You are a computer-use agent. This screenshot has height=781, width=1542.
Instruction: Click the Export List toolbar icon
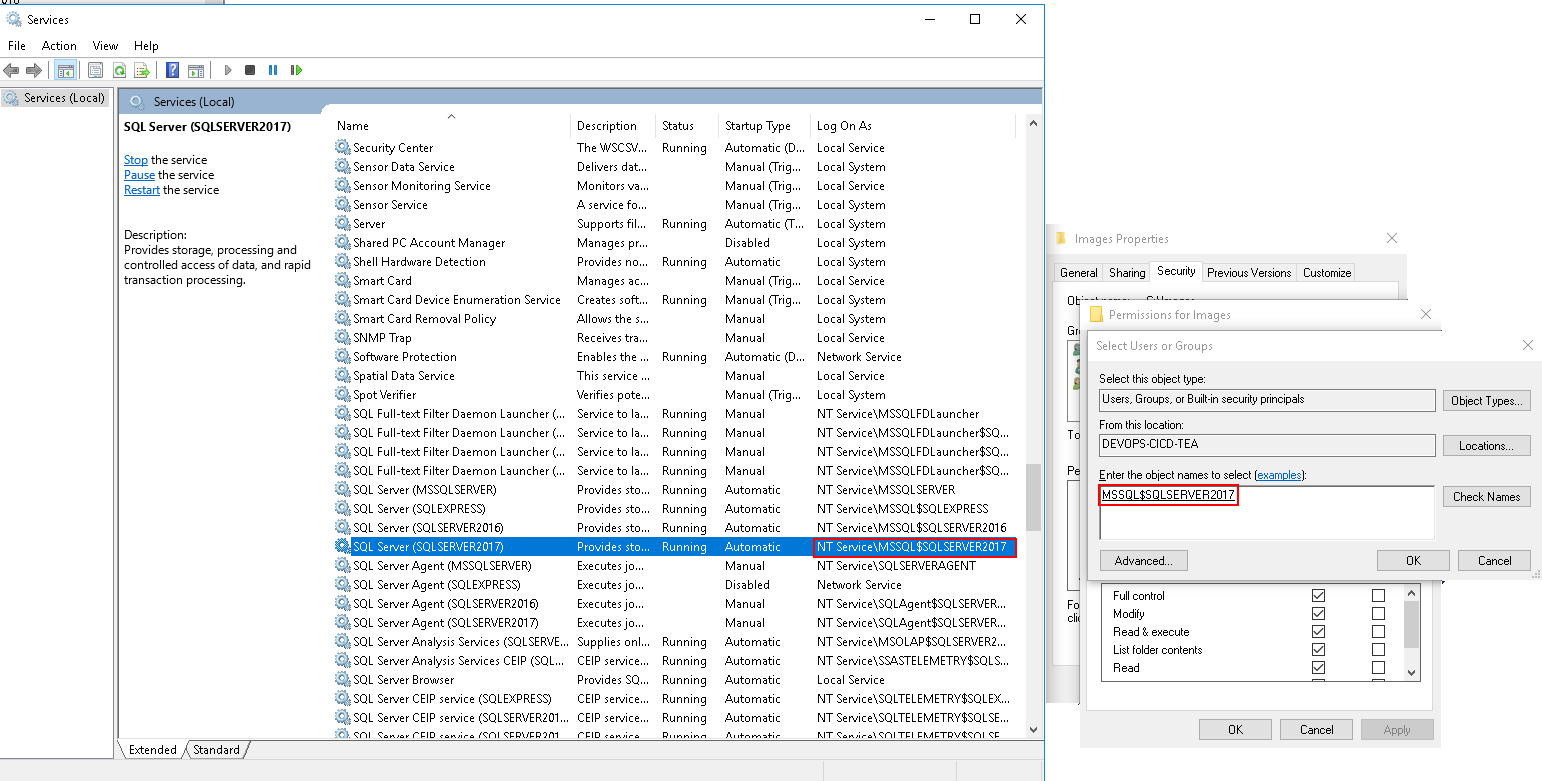tap(142, 70)
